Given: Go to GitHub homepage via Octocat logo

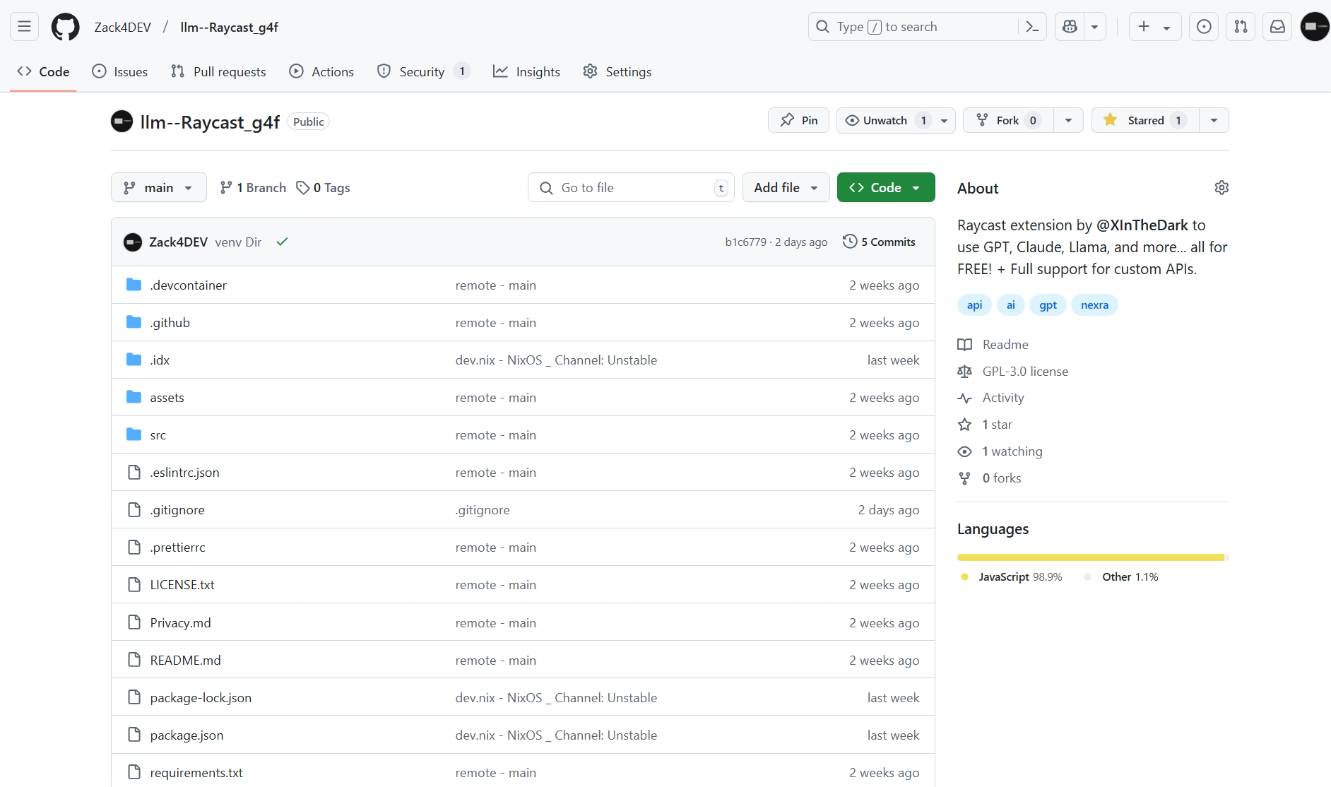Looking at the screenshot, I should (66, 27).
